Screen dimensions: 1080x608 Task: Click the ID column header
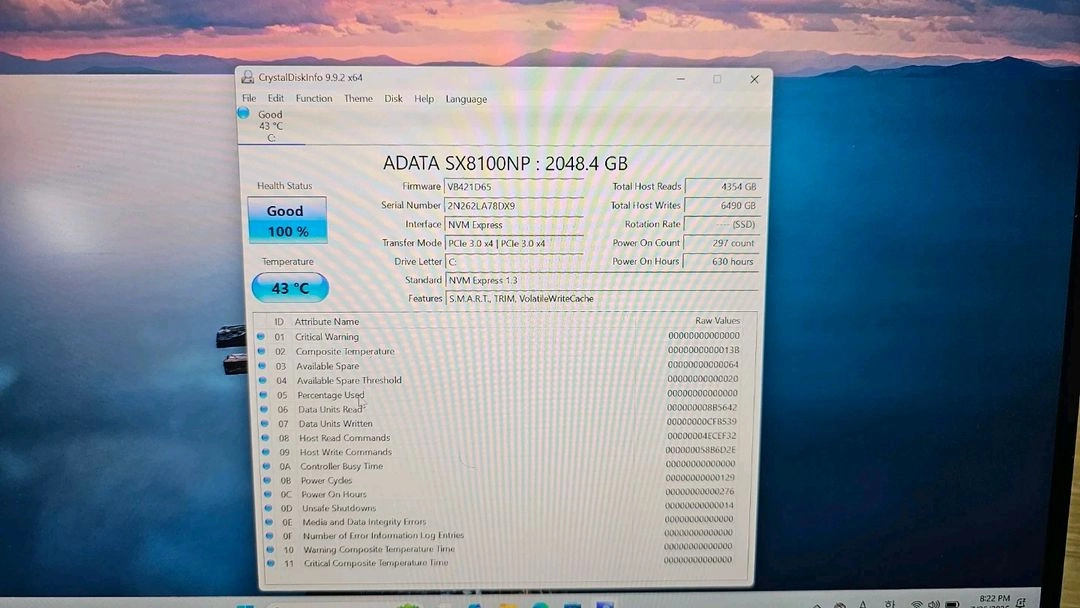click(x=279, y=322)
